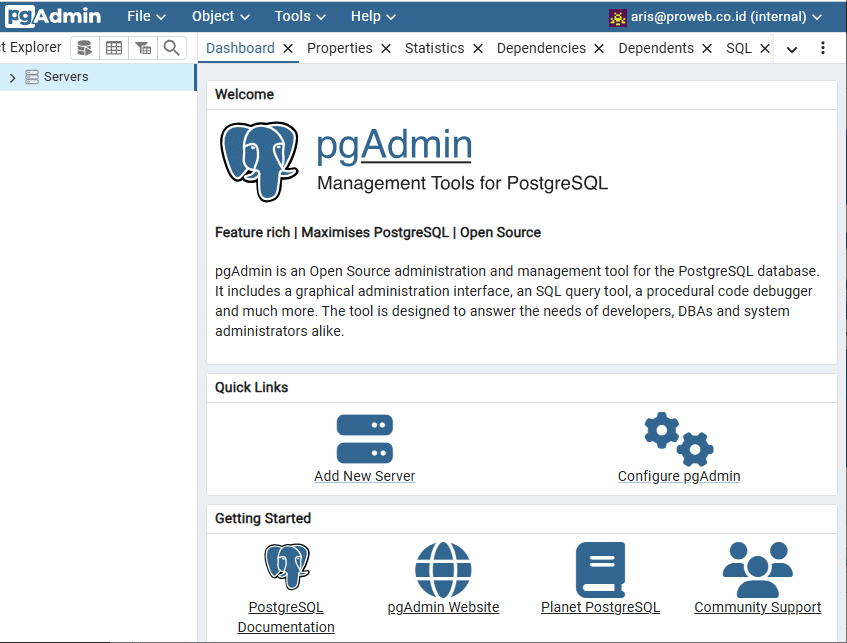This screenshot has height=643, width=847.
Task: Click the pgAdmin Website globe icon
Action: pyautogui.click(x=443, y=570)
